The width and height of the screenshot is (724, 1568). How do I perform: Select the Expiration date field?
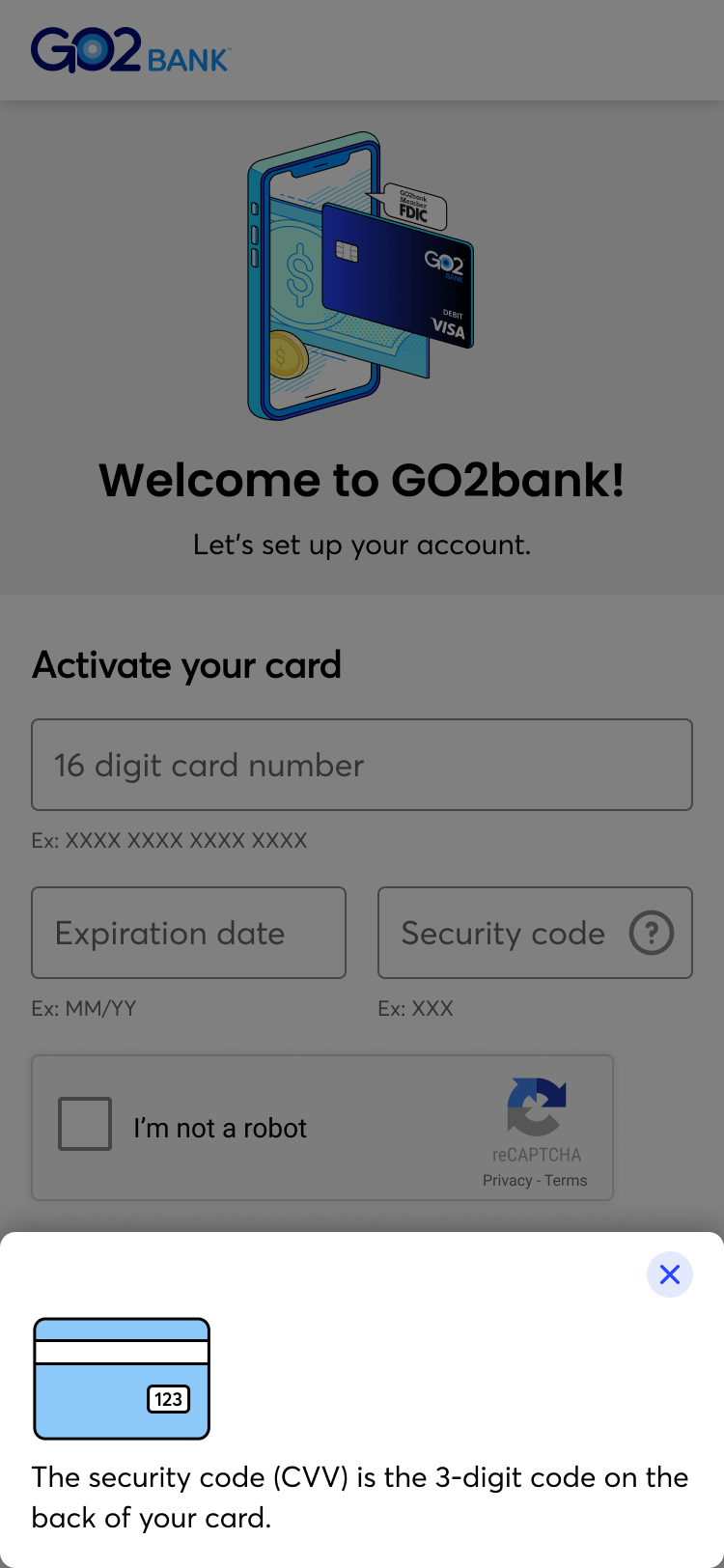(x=188, y=933)
